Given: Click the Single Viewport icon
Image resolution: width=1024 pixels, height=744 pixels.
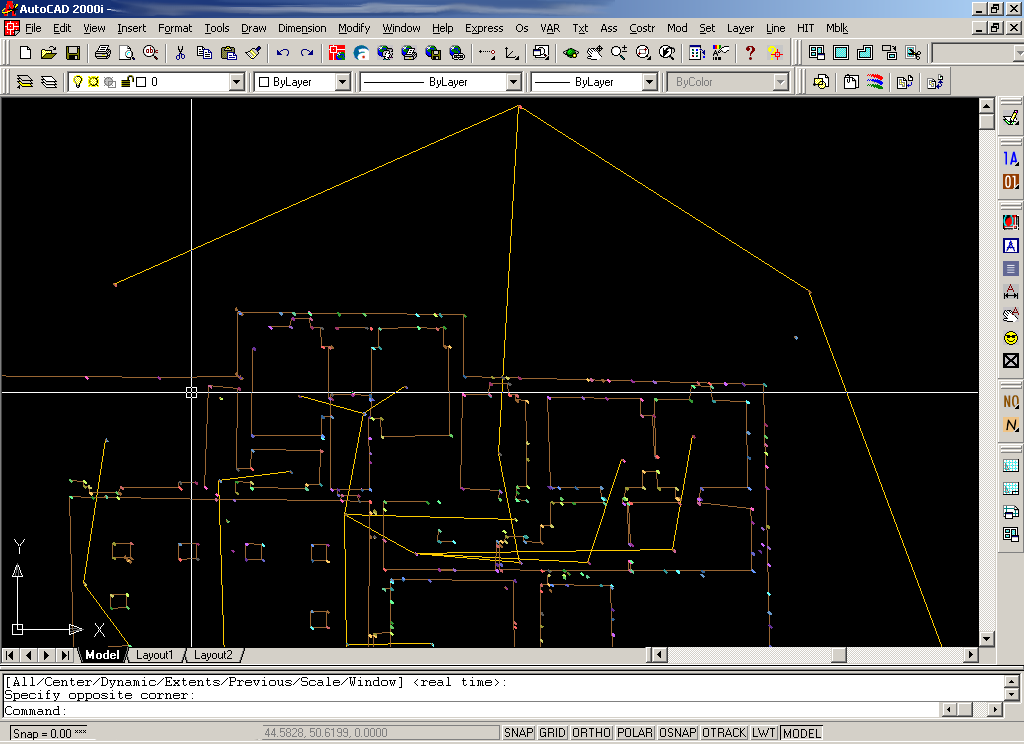Looking at the screenshot, I should (840, 53).
